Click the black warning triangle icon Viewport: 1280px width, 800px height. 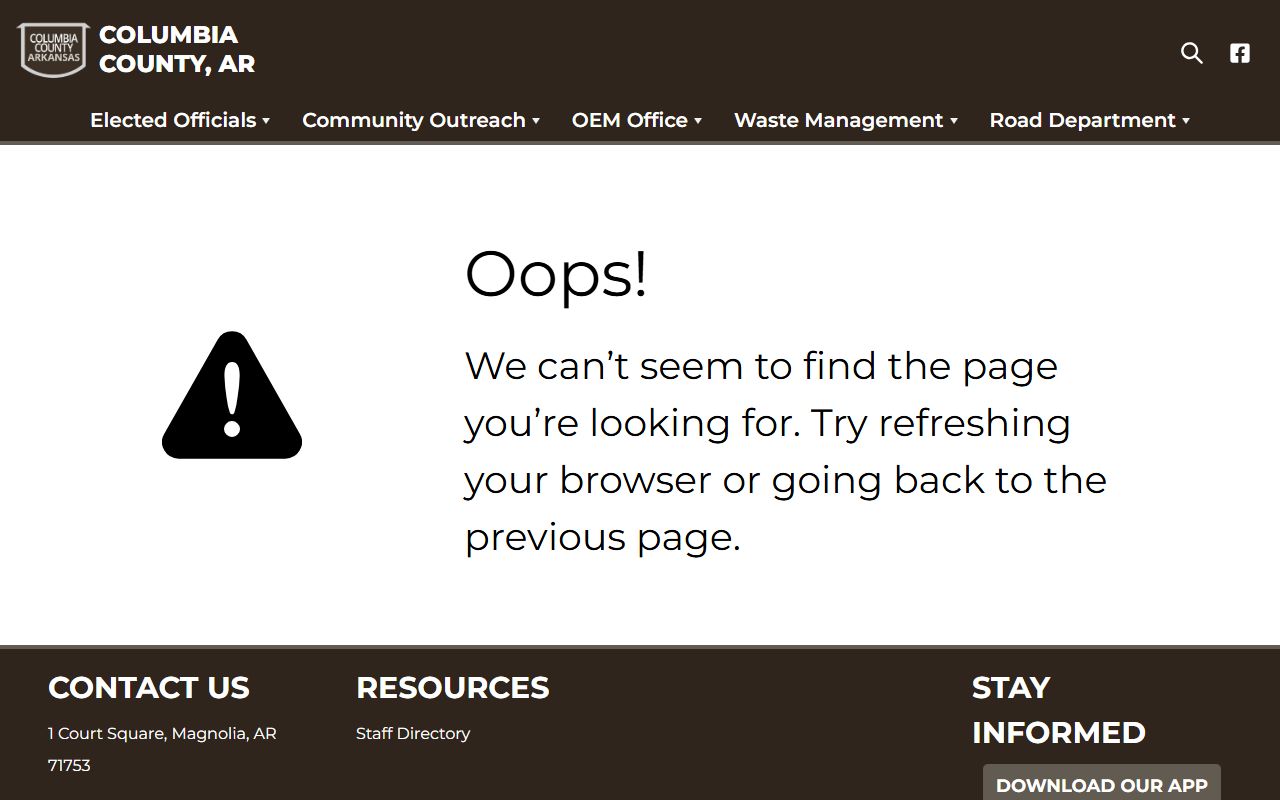pos(232,395)
